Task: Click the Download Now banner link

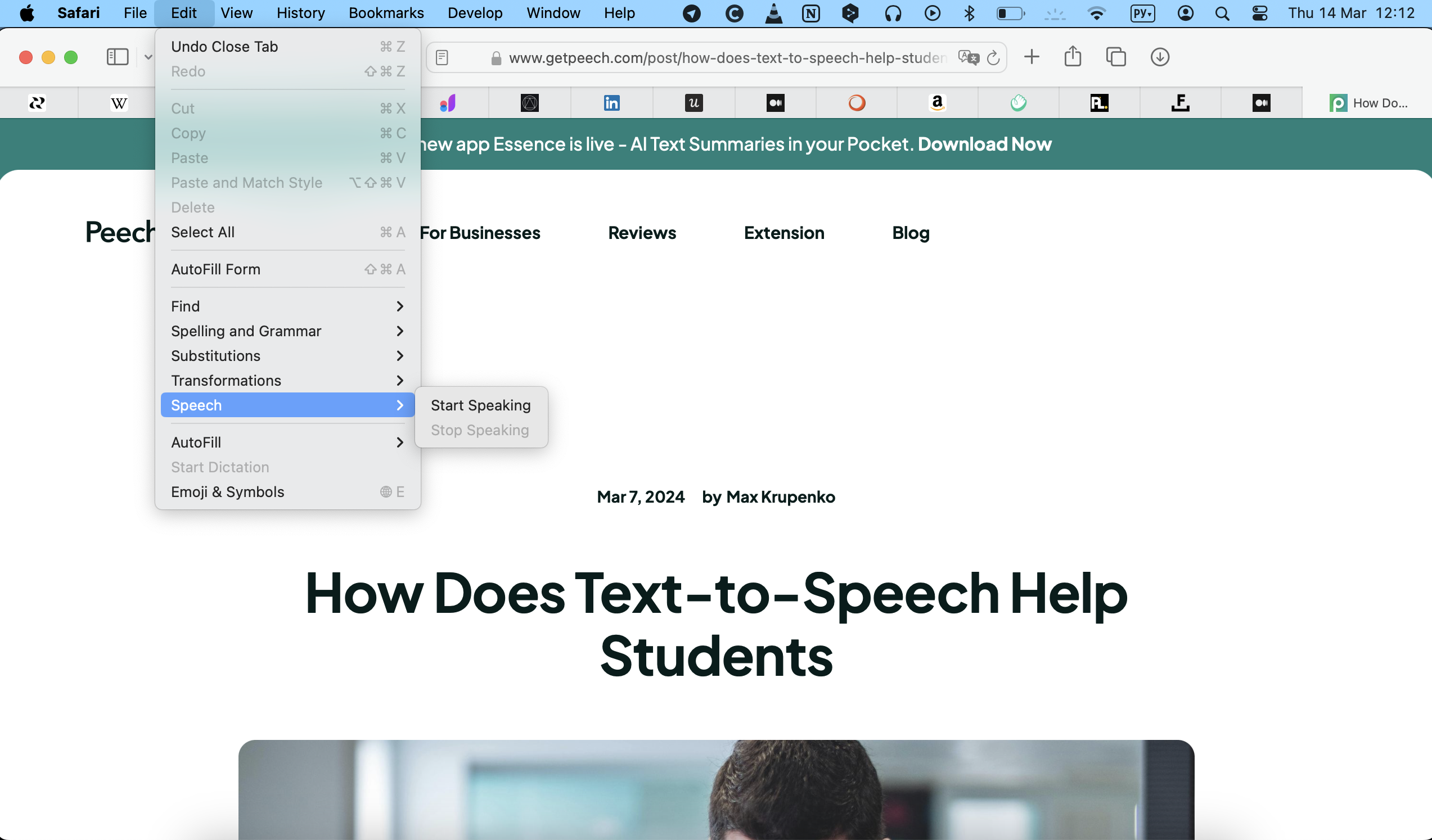Action: pyautogui.click(x=984, y=144)
